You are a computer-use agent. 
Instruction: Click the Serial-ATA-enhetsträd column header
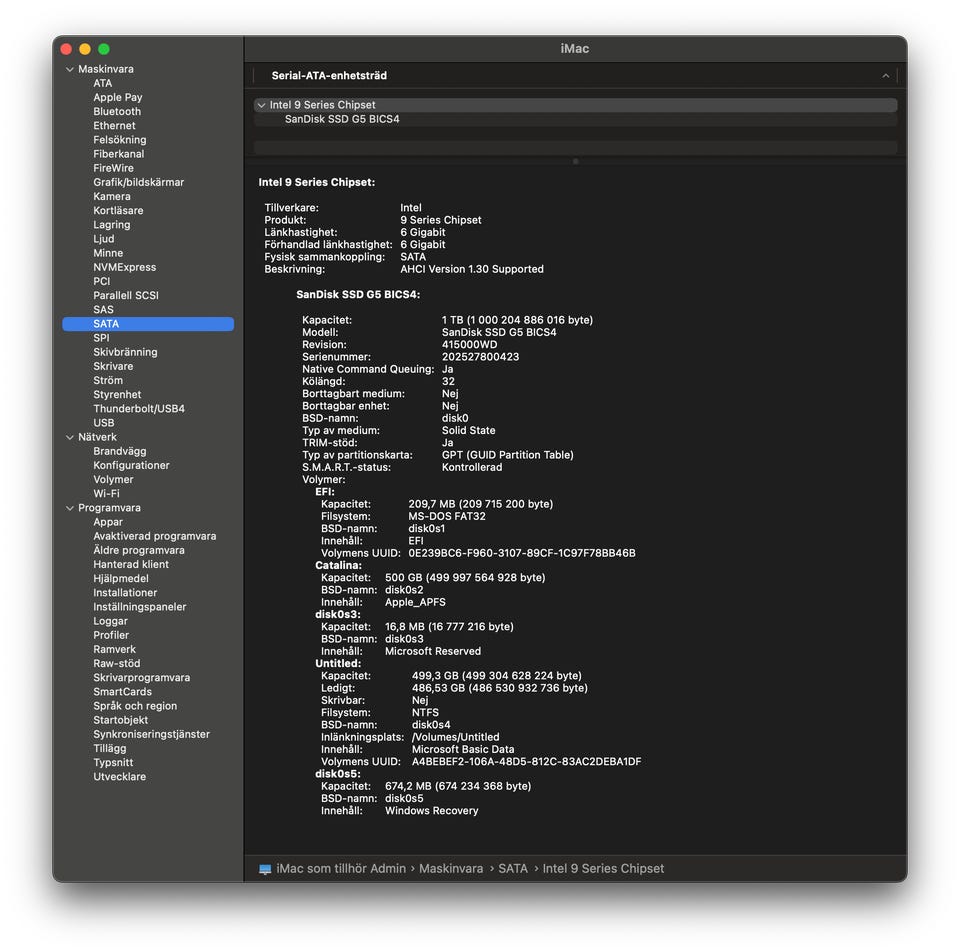tap(329, 76)
